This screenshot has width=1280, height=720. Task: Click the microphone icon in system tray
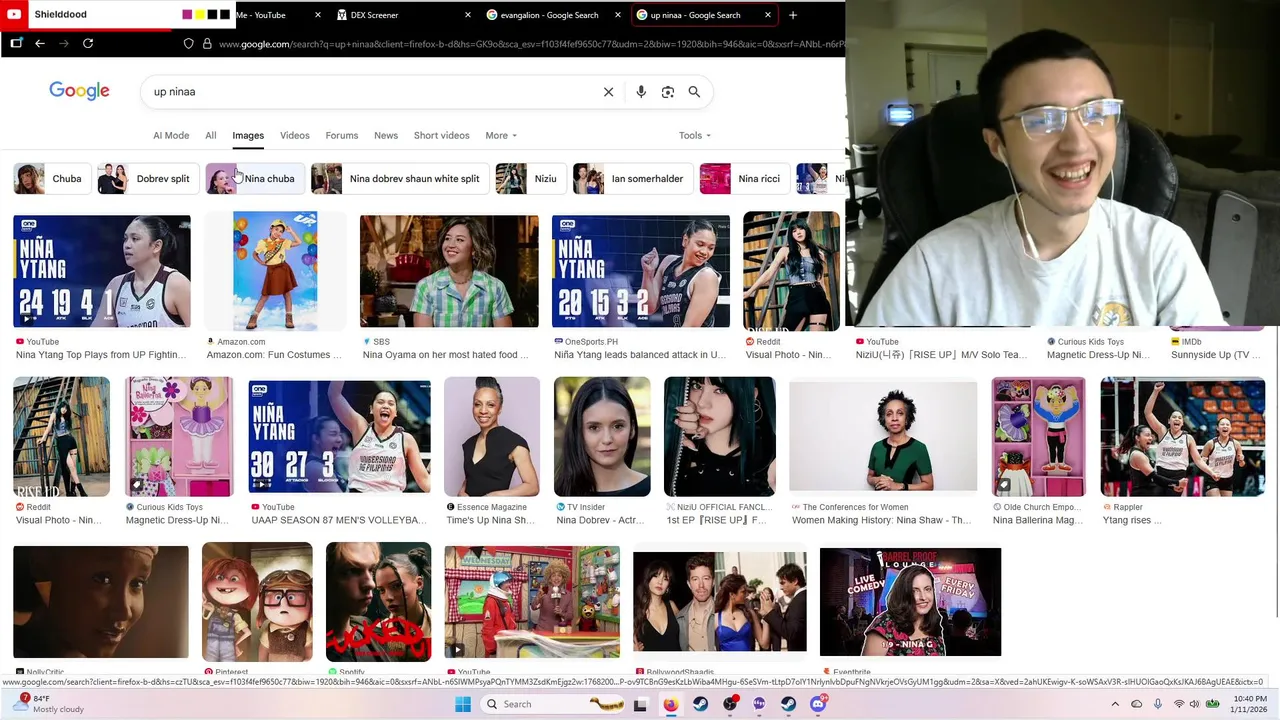pos(1158,704)
